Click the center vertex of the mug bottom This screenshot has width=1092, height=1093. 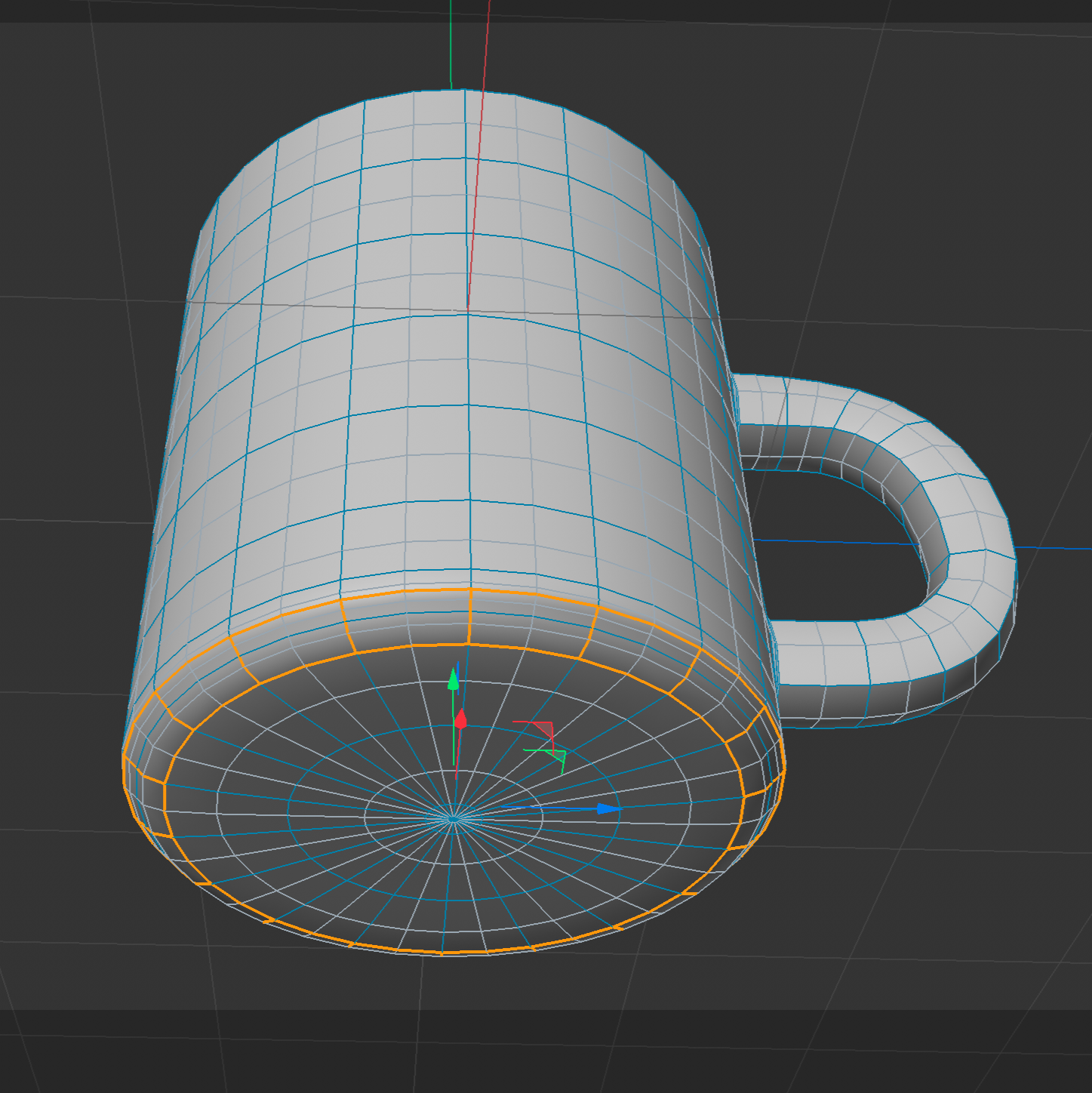coord(453,818)
